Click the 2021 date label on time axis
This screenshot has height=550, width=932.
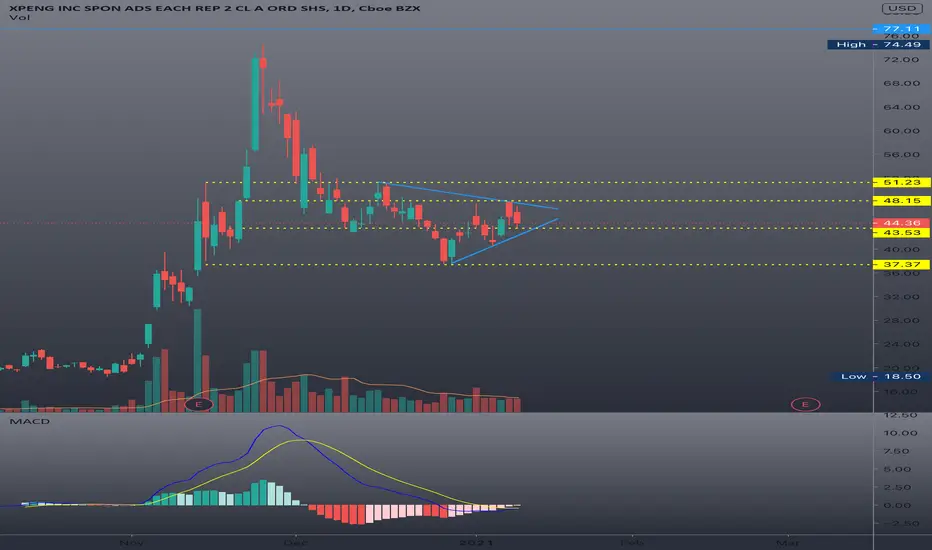476,542
